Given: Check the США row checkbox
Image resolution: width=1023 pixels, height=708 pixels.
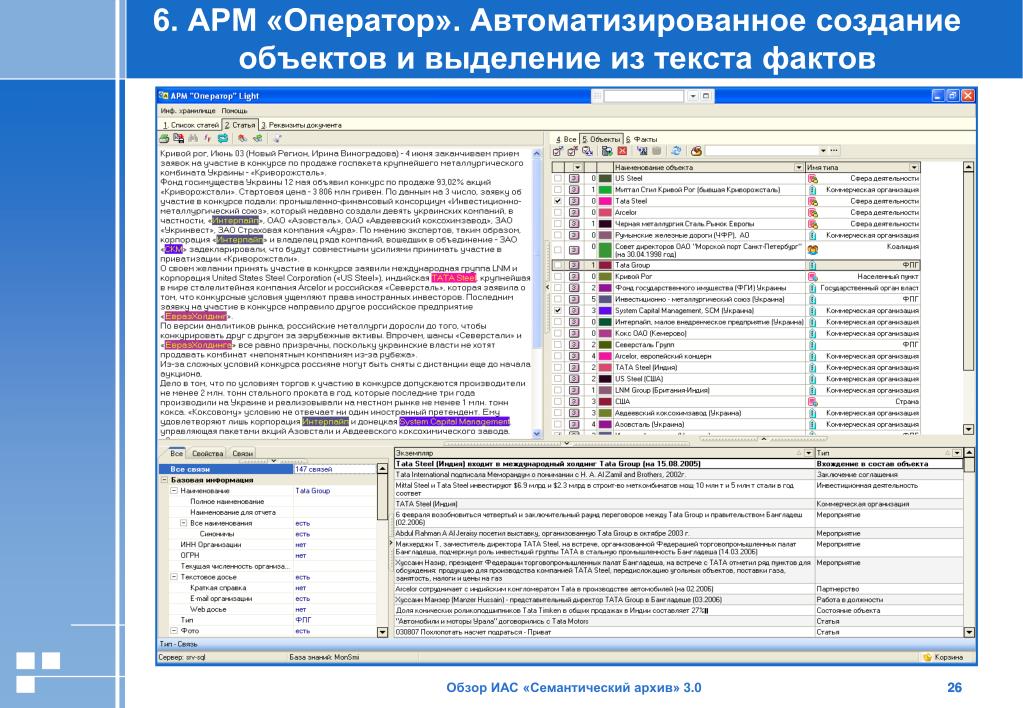Looking at the screenshot, I should tap(558, 401).
